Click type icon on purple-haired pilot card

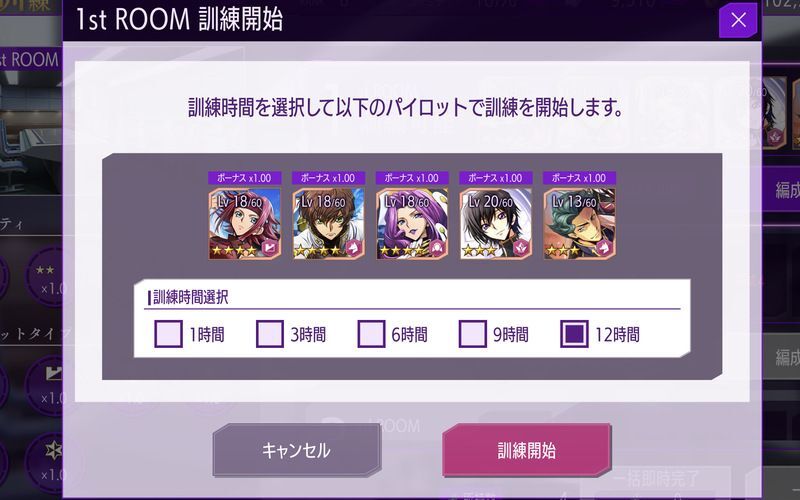(x=437, y=248)
